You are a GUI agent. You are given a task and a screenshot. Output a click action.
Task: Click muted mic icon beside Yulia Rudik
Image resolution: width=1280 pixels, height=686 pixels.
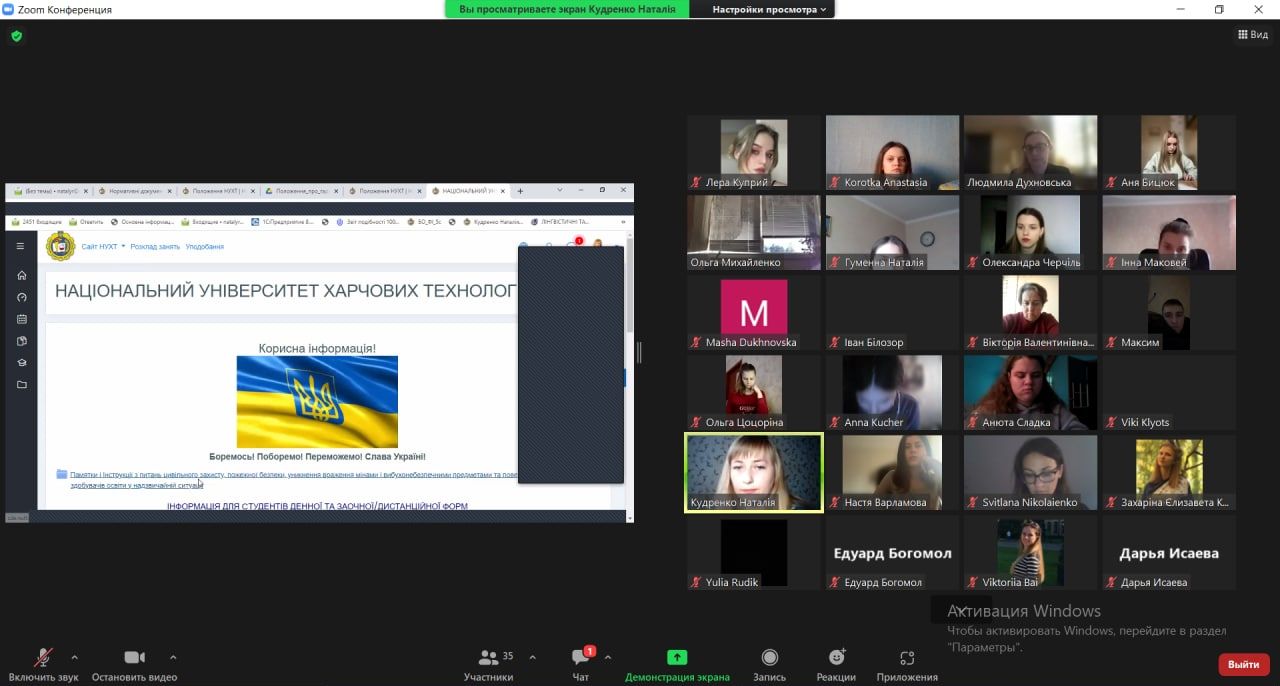click(696, 582)
